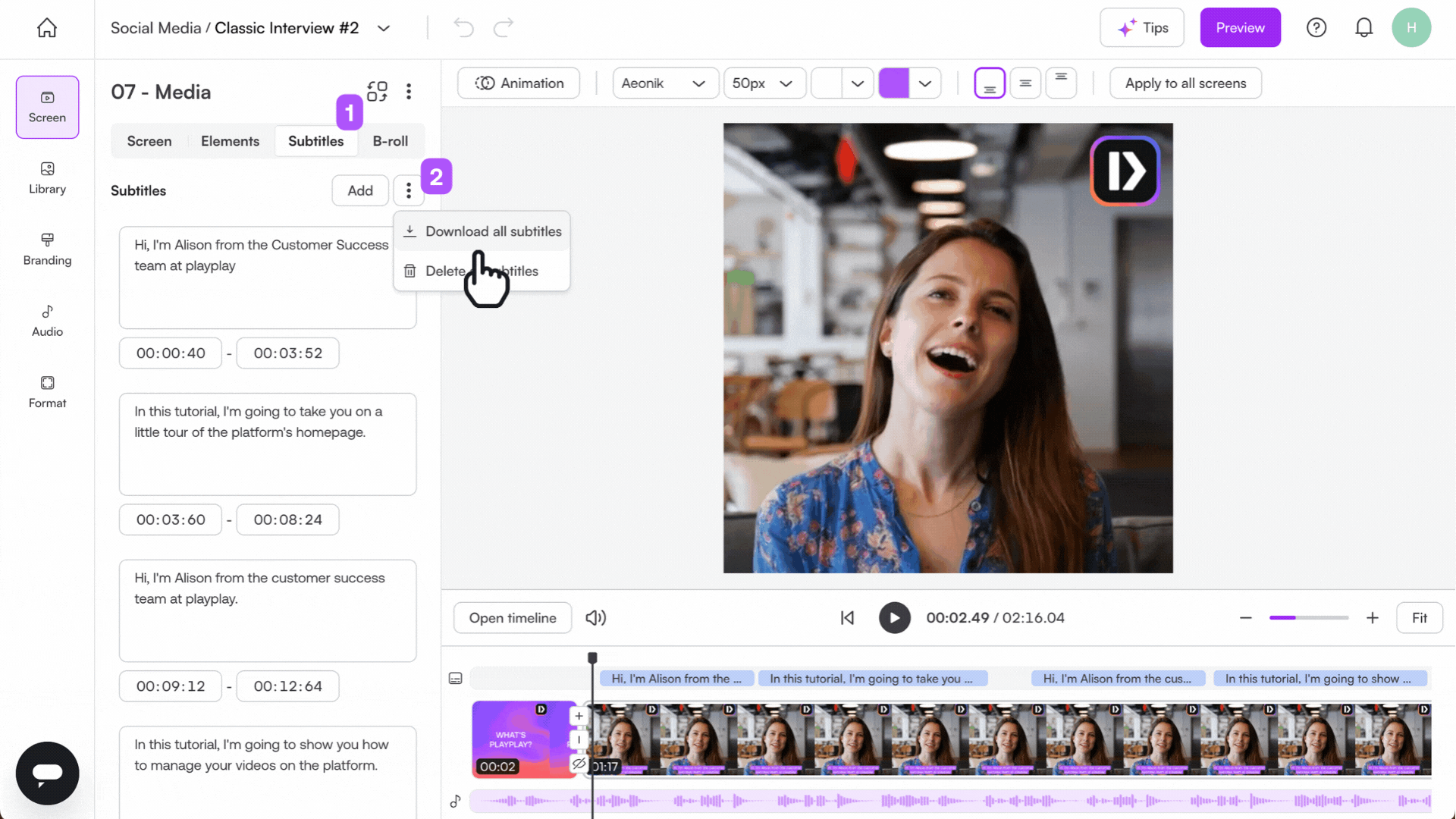Image resolution: width=1456 pixels, height=819 pixels.
Task: Go to the home icon
Action: tap(47, 28)
